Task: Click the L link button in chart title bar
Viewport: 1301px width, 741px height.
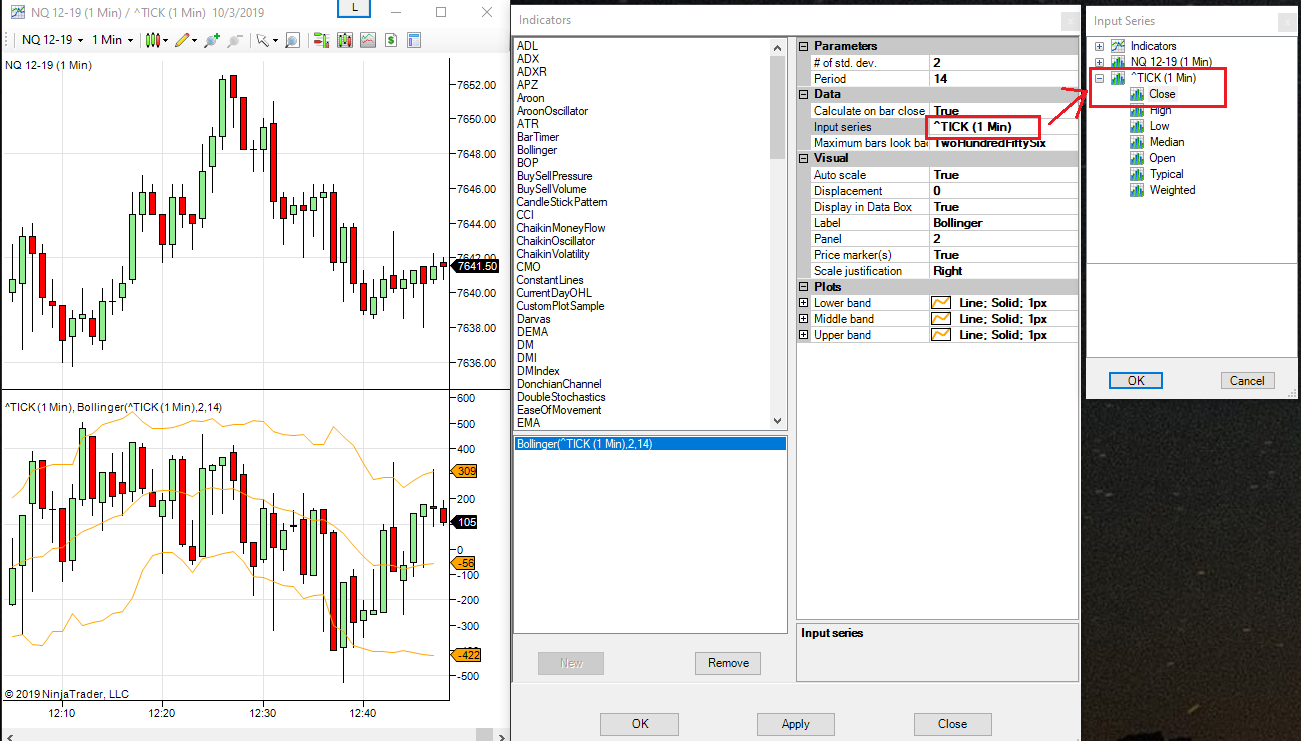Action: (353, 8)
